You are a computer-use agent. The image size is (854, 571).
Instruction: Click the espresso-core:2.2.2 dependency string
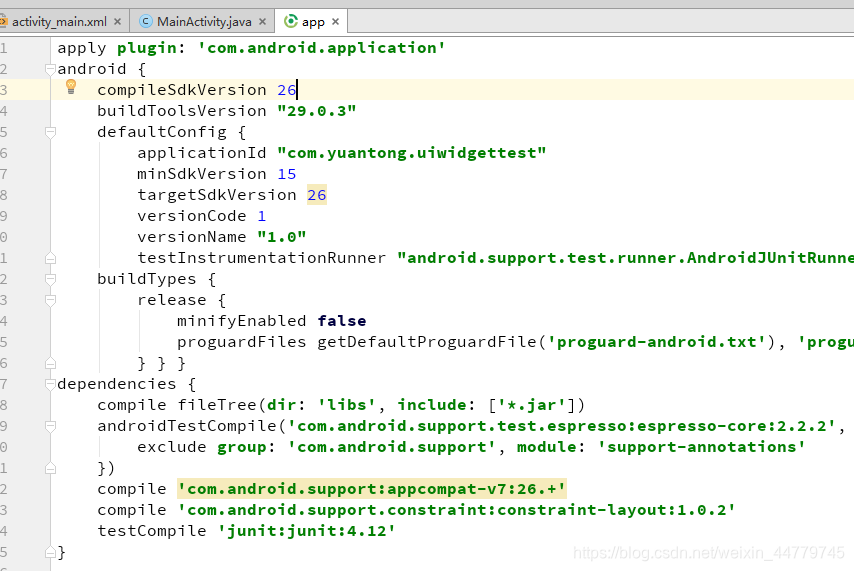click(561, 426)
